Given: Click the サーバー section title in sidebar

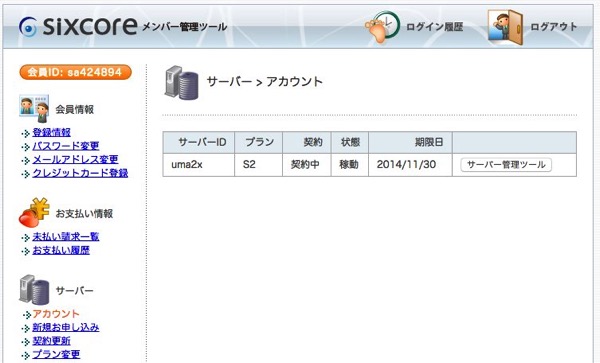Looking at the screenshot, I should [x=75, y=291].
